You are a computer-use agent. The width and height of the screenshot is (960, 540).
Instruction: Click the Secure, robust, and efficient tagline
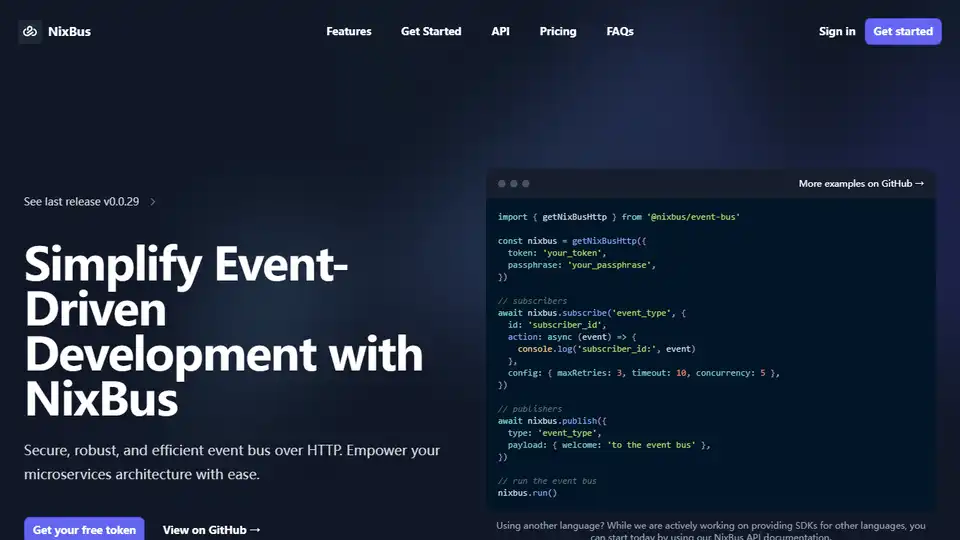pos(232,462)
